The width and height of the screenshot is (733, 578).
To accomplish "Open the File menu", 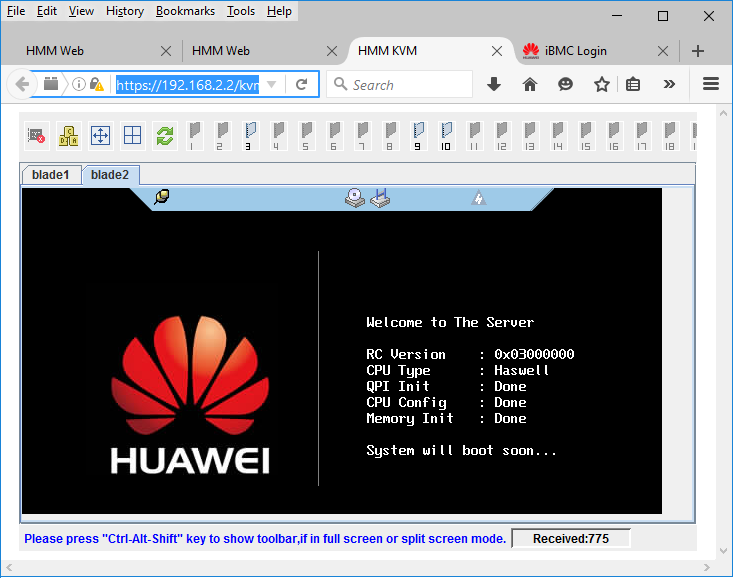I will coord(16,11).
